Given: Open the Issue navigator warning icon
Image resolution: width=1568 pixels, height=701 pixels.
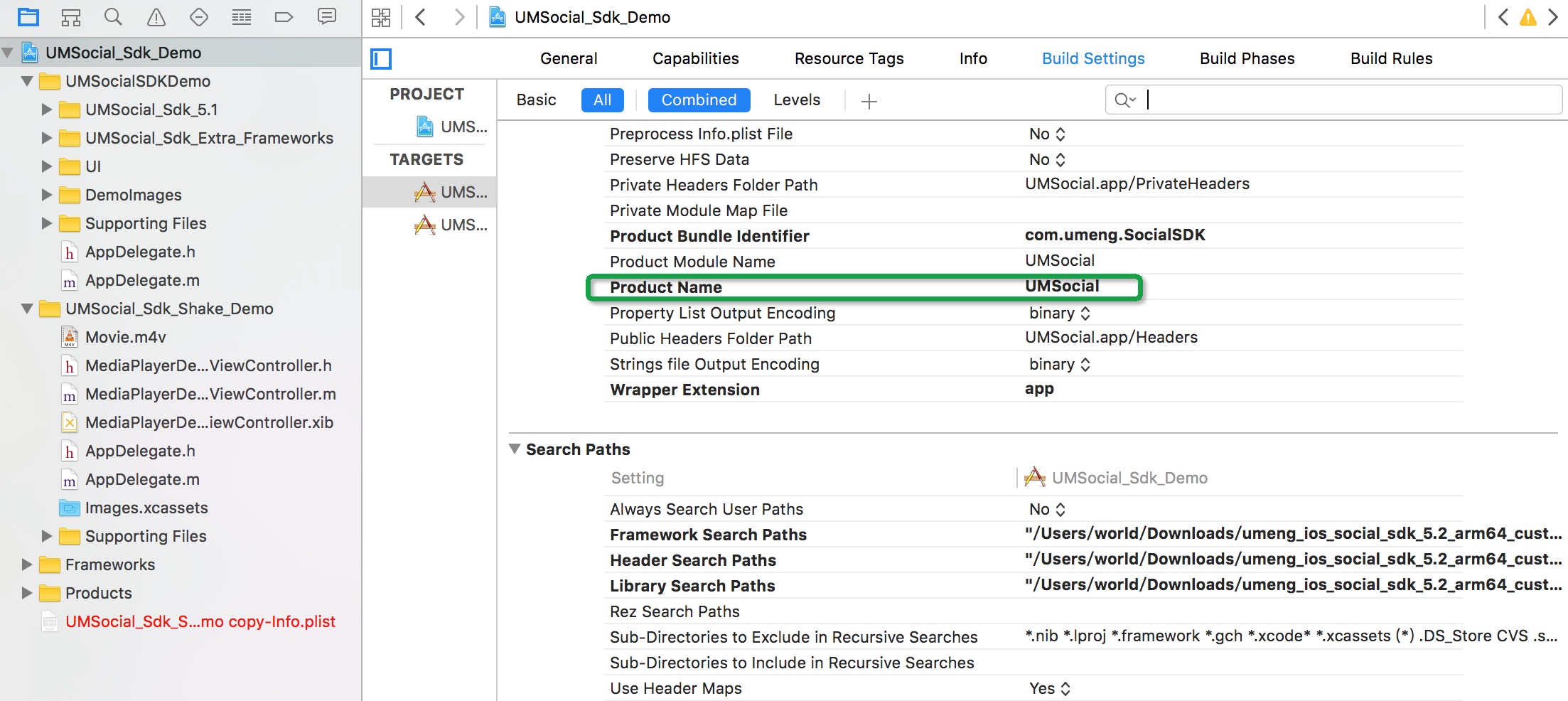Looking at the screenshot, I should click(x=156, y=16).
